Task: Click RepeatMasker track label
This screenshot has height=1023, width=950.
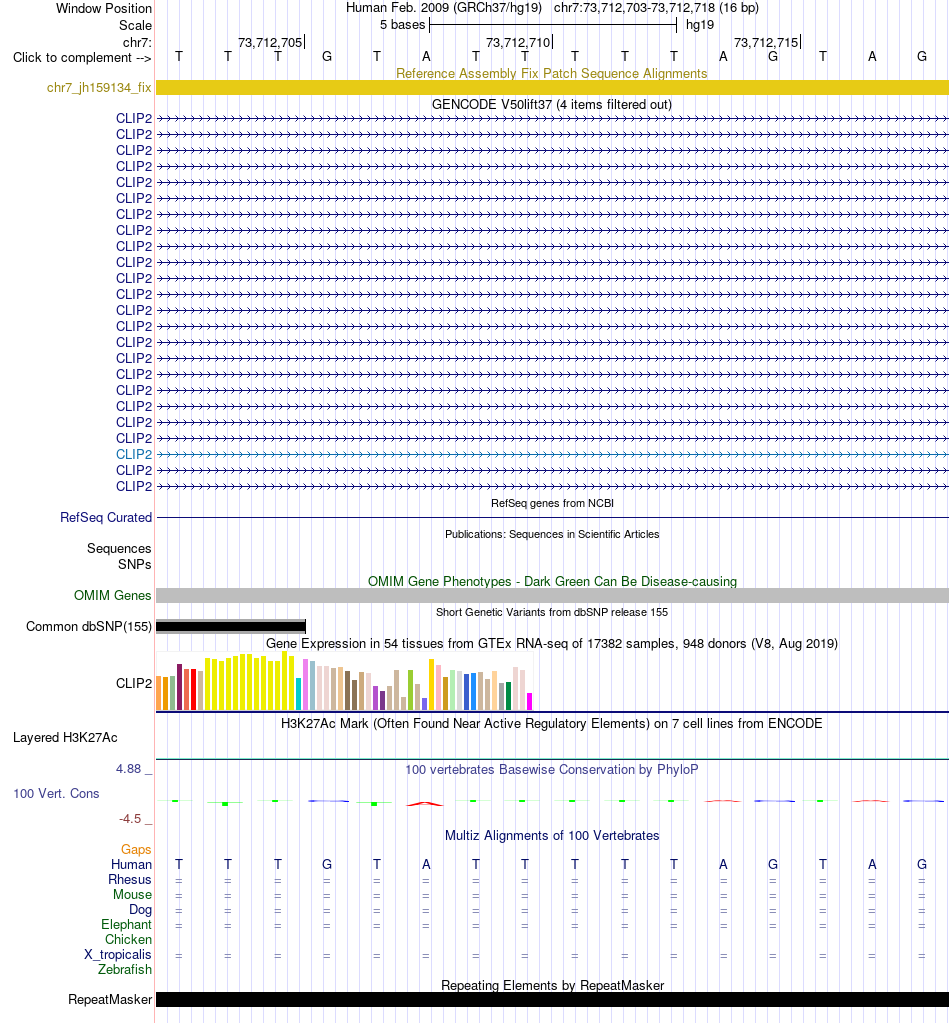Action: coord(110,1000)
